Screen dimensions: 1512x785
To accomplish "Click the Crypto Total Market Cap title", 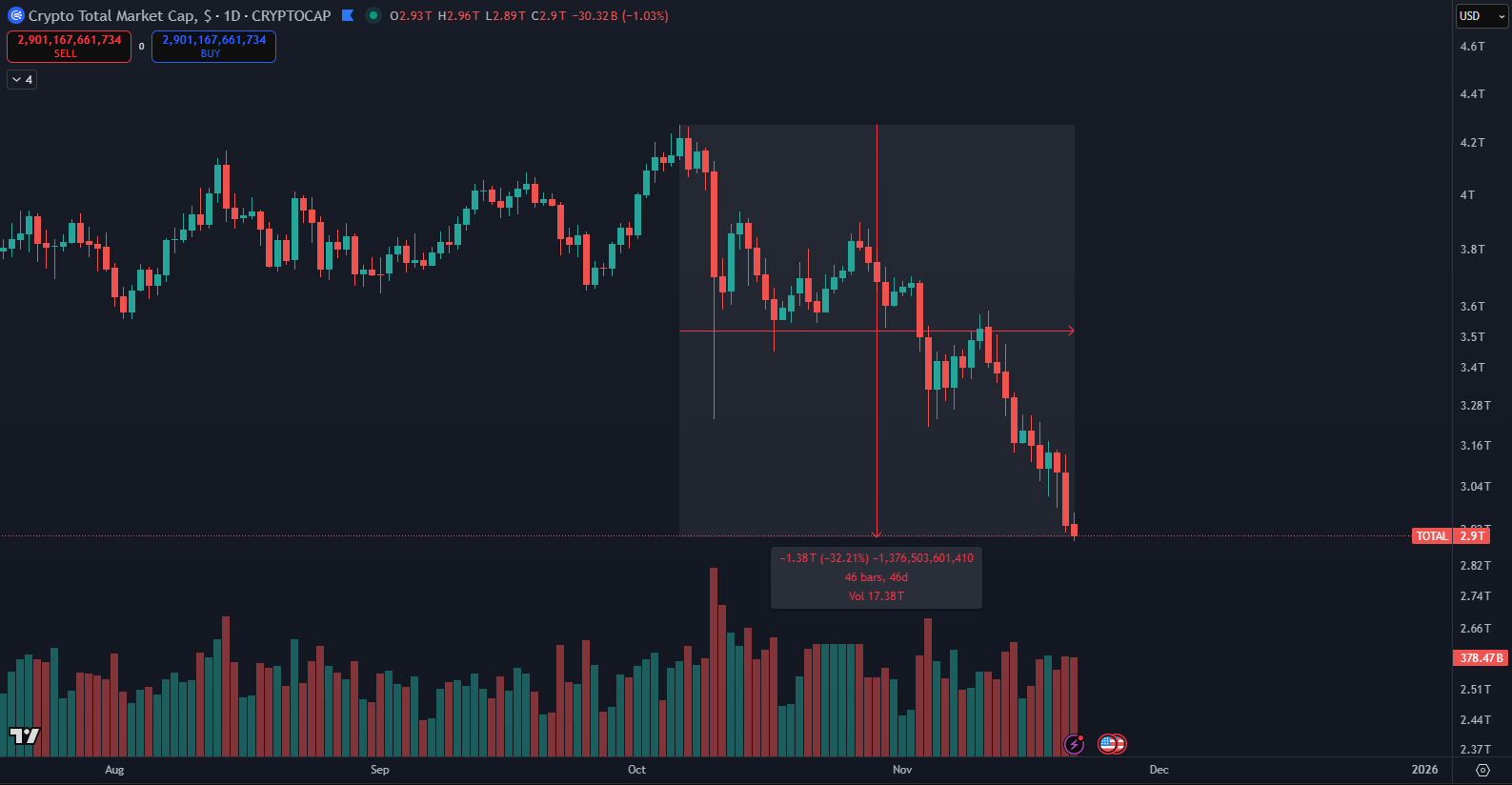I will coord(112,15).
